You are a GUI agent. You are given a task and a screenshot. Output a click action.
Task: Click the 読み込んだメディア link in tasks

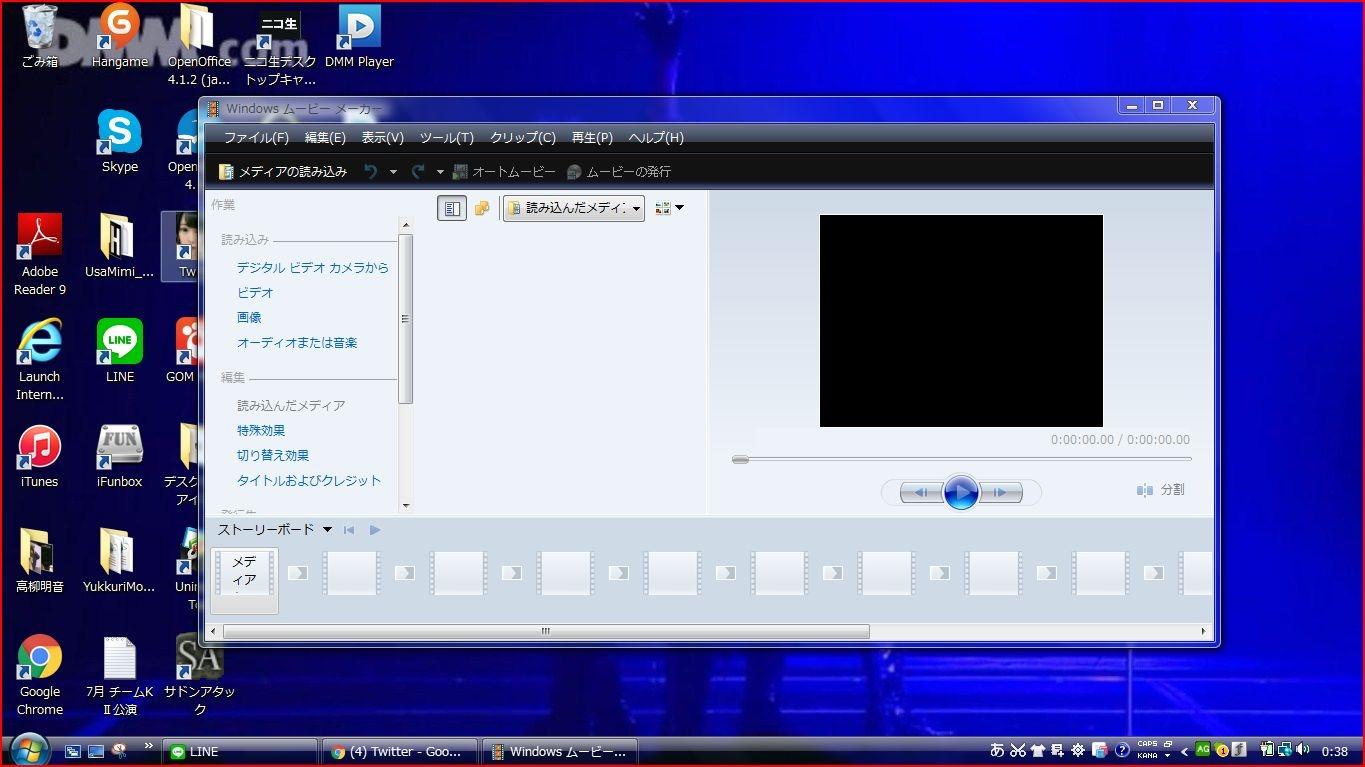291,406
